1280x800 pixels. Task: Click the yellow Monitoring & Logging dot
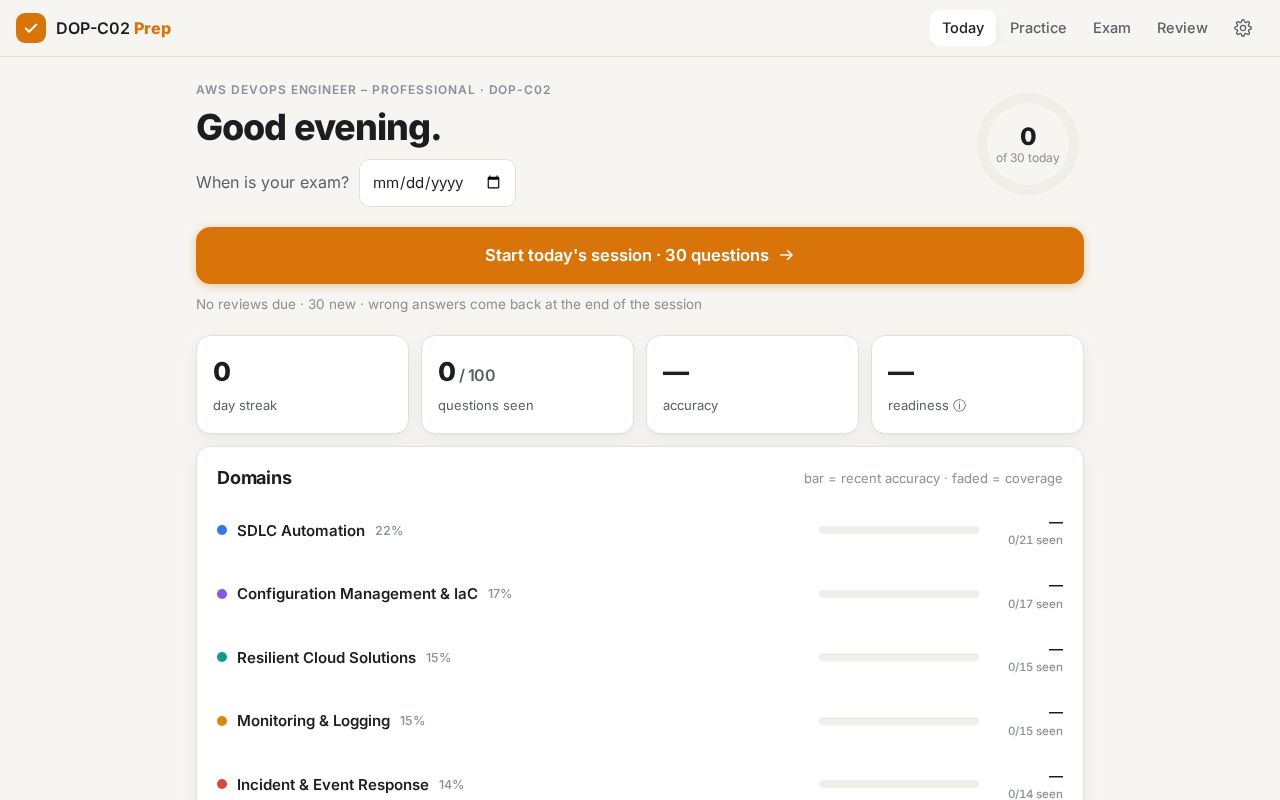pos(222,721)
